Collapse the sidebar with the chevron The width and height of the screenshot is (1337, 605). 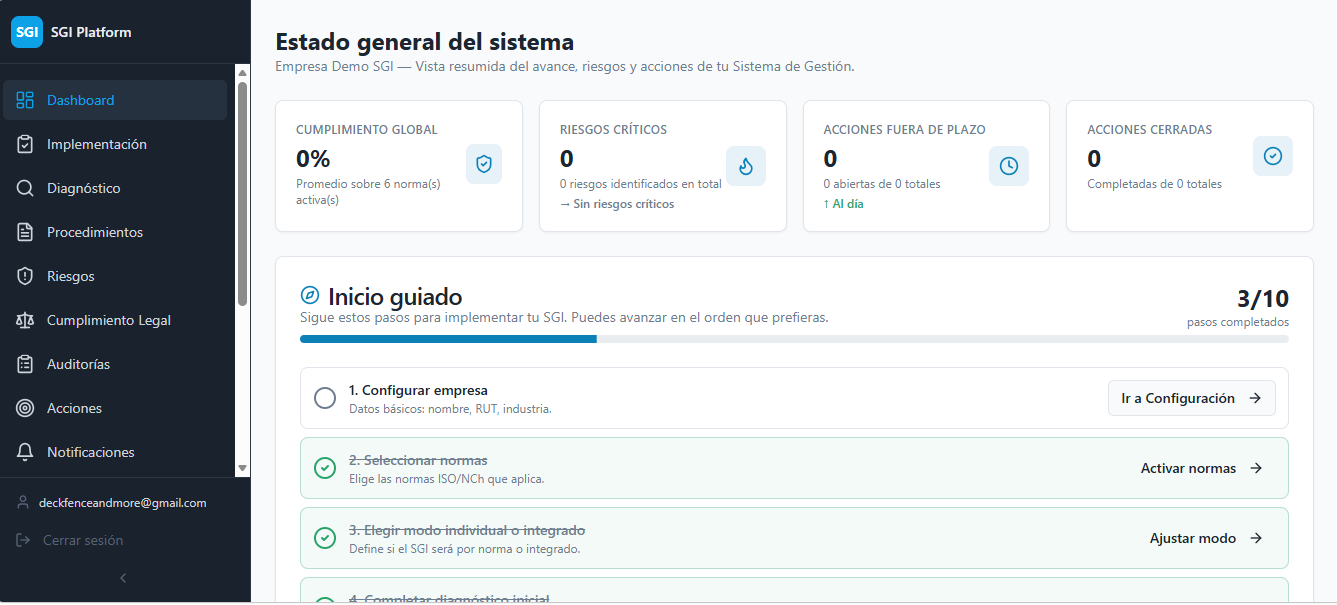coord(124,578)
